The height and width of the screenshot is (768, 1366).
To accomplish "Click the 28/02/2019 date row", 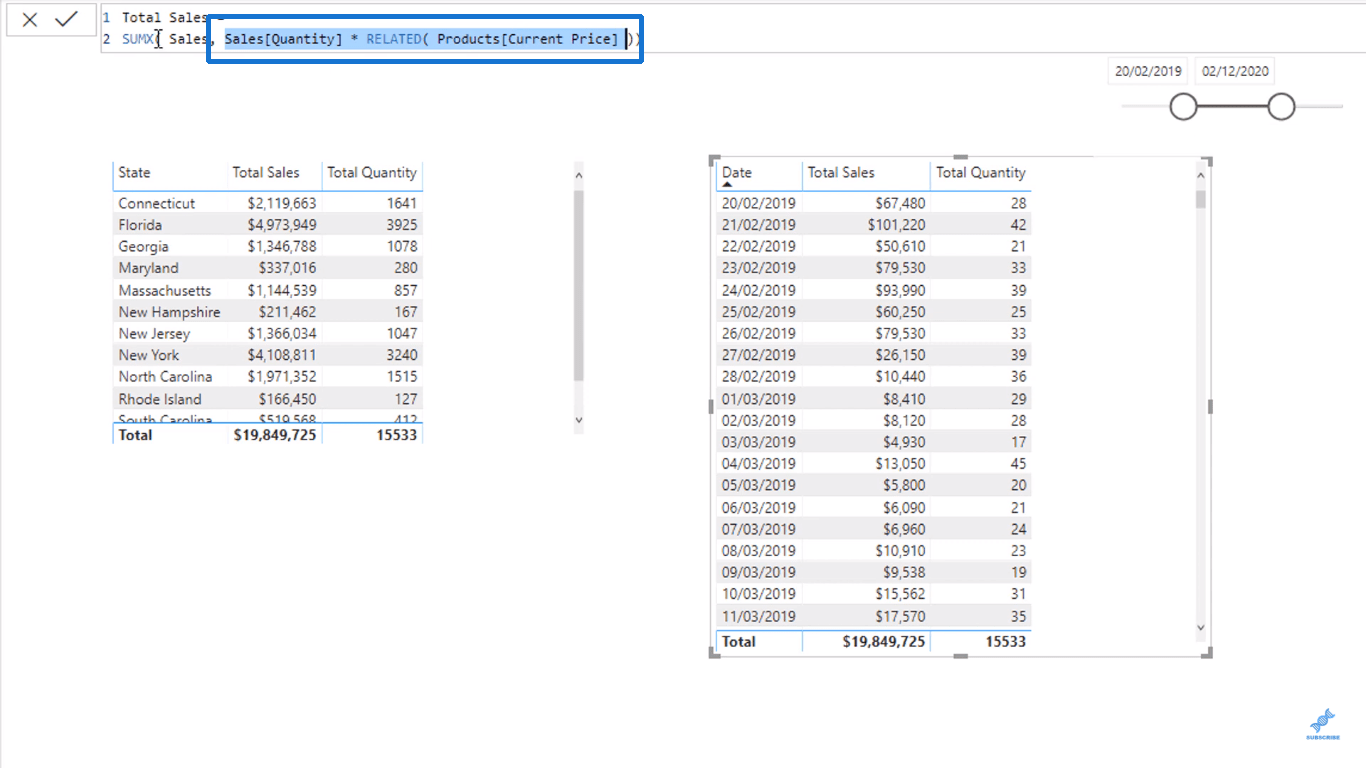I will pos(874,377).
